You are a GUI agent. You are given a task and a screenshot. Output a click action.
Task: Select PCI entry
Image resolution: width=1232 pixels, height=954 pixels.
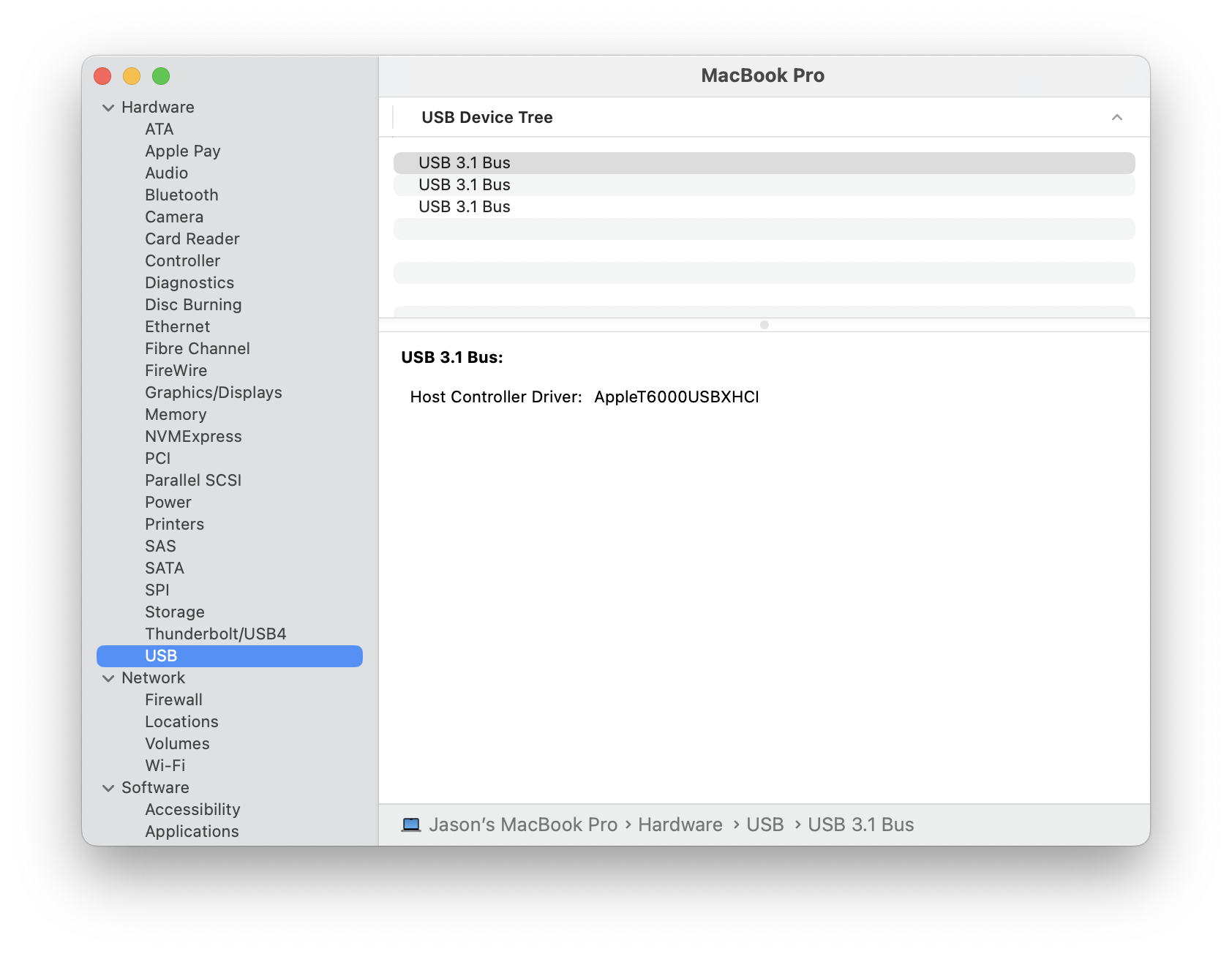click(157, 459)
